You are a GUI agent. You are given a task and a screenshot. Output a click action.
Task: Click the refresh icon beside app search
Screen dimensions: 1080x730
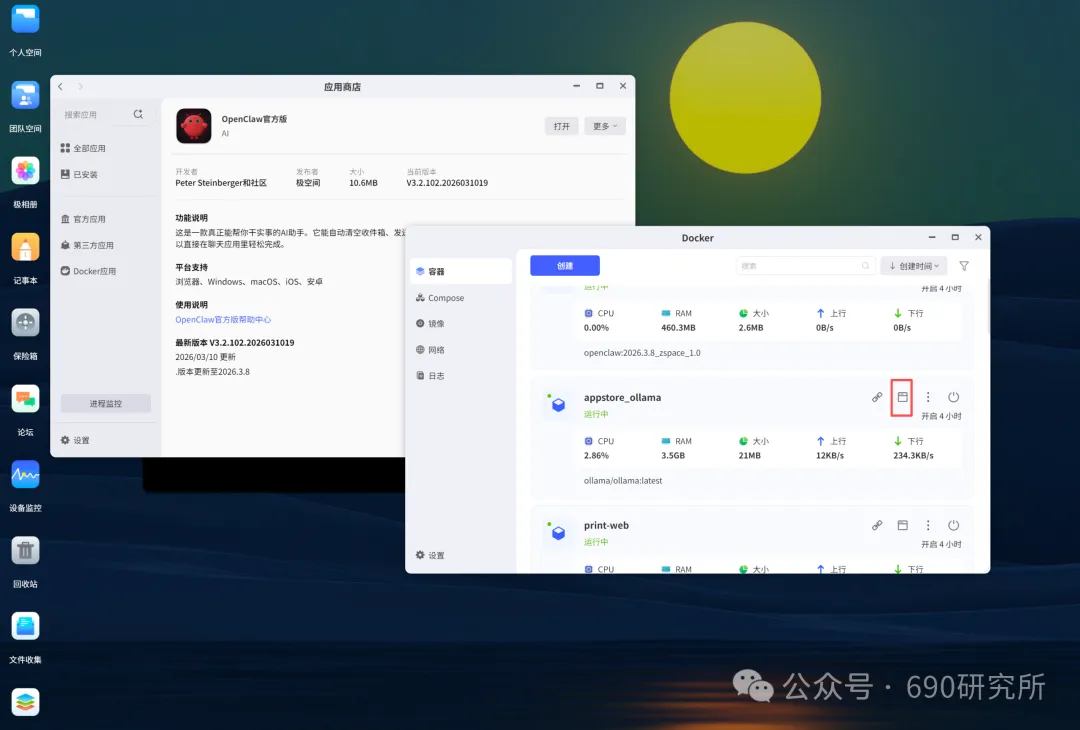[138, 114]
